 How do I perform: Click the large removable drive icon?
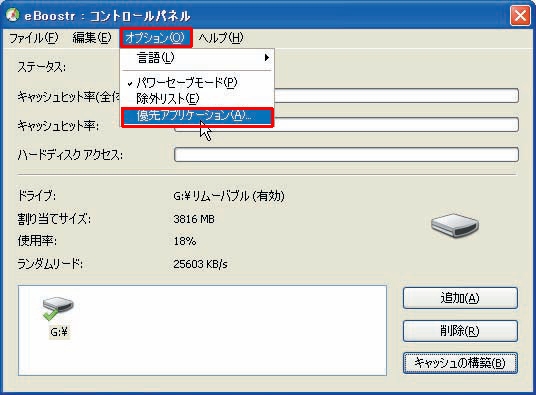(x=455, y=226)
